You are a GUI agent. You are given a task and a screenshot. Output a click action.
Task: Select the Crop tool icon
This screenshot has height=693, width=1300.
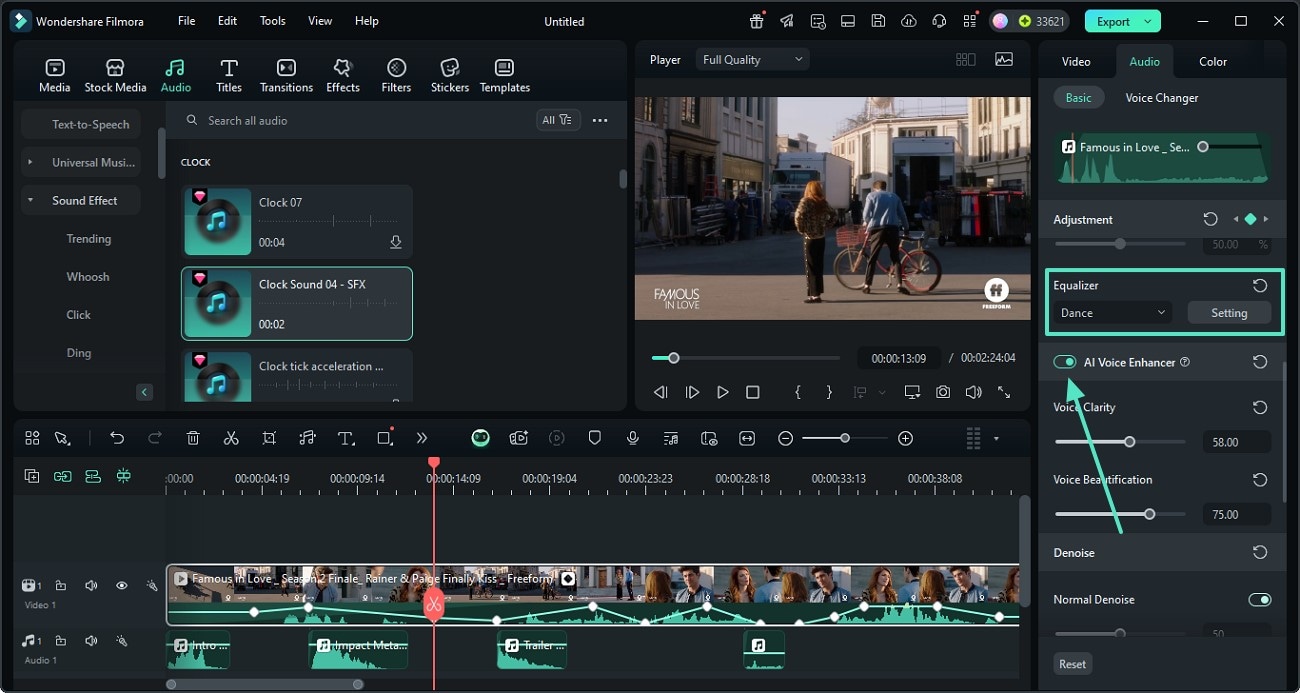[x=269, y=438]
